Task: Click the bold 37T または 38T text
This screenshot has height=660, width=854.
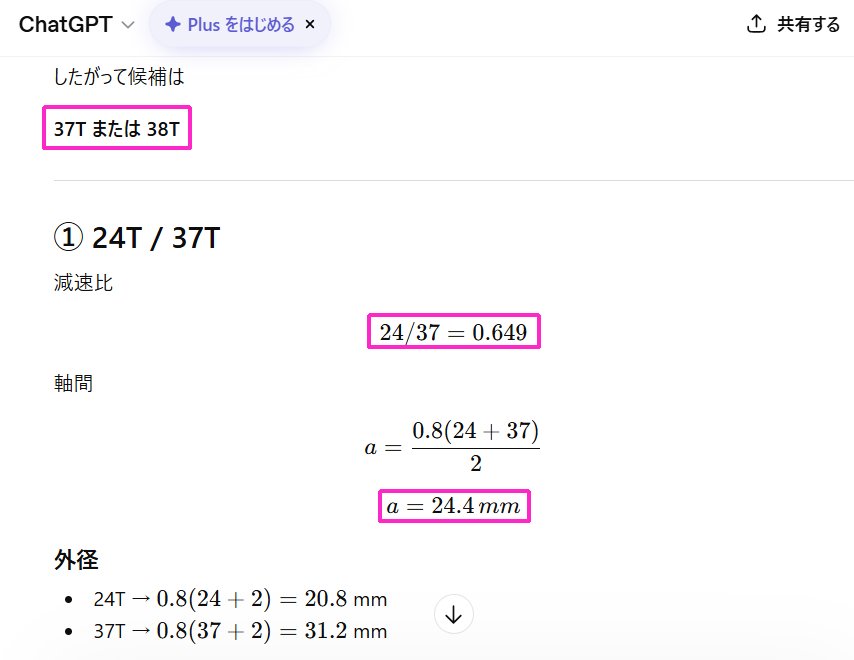Action: coord(116,128)
